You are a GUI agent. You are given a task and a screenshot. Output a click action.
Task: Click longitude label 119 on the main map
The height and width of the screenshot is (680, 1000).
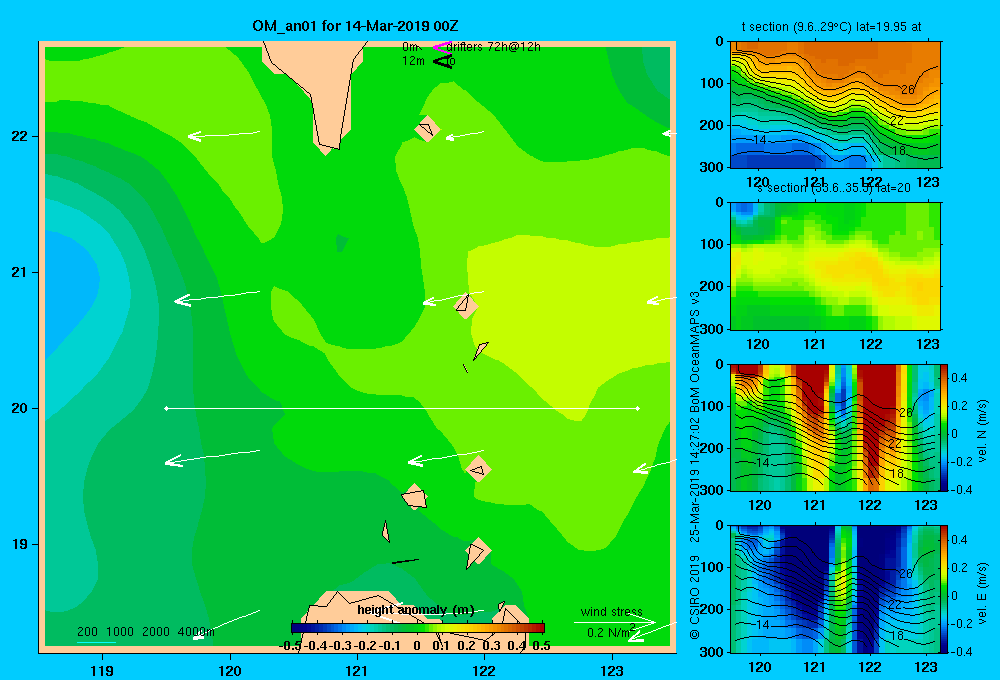click(x=102, y=670)
